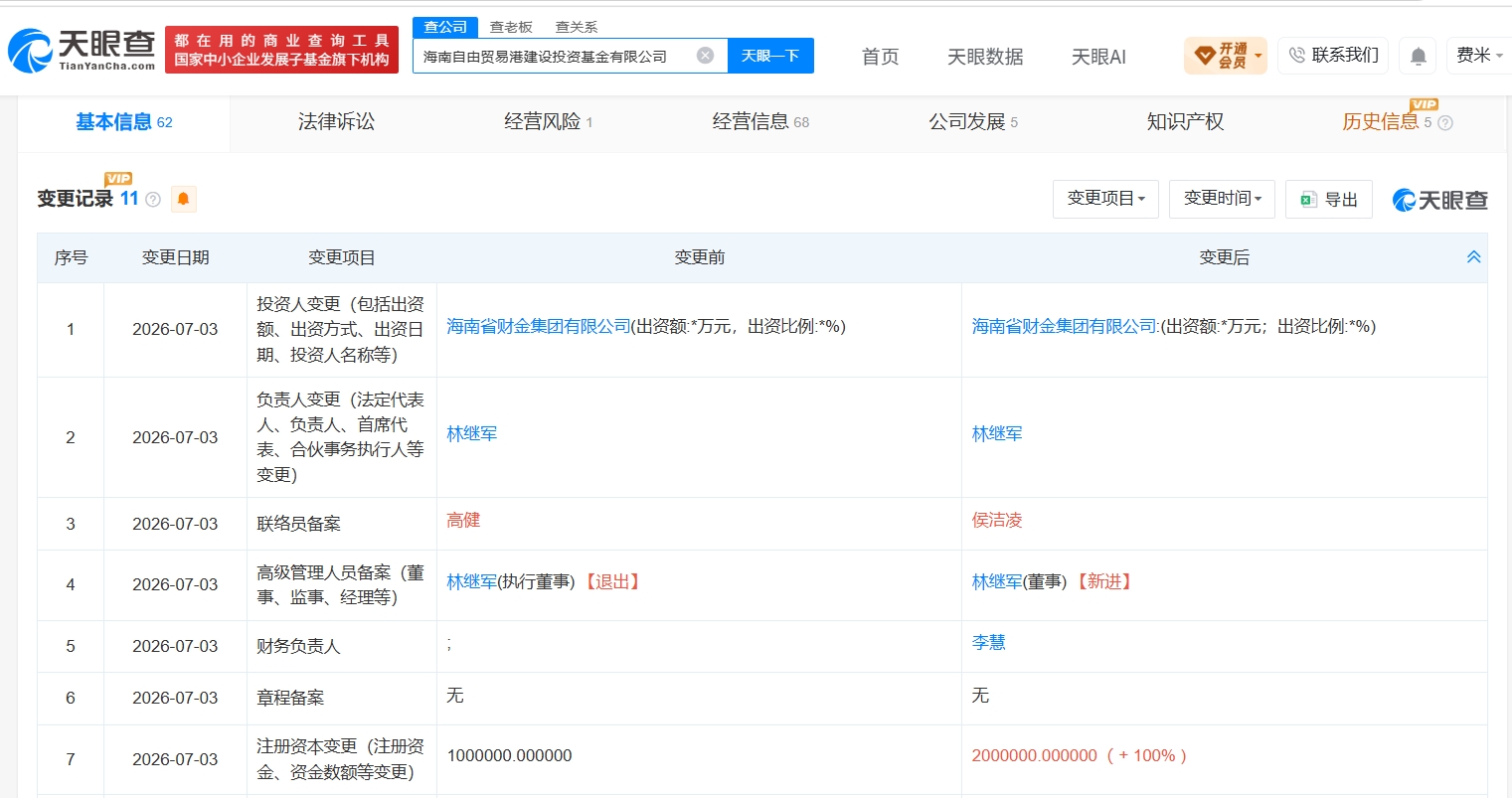Click the VIP diamond 开通会员 icon
Viewport: 1512px width, 798px height.
pos(1225,56)
